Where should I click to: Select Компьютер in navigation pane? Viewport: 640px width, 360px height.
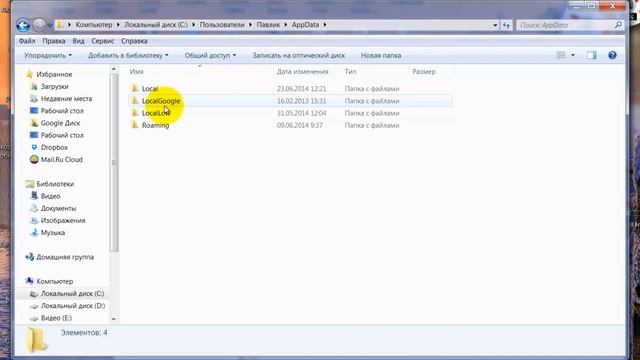tap(55, 282)
